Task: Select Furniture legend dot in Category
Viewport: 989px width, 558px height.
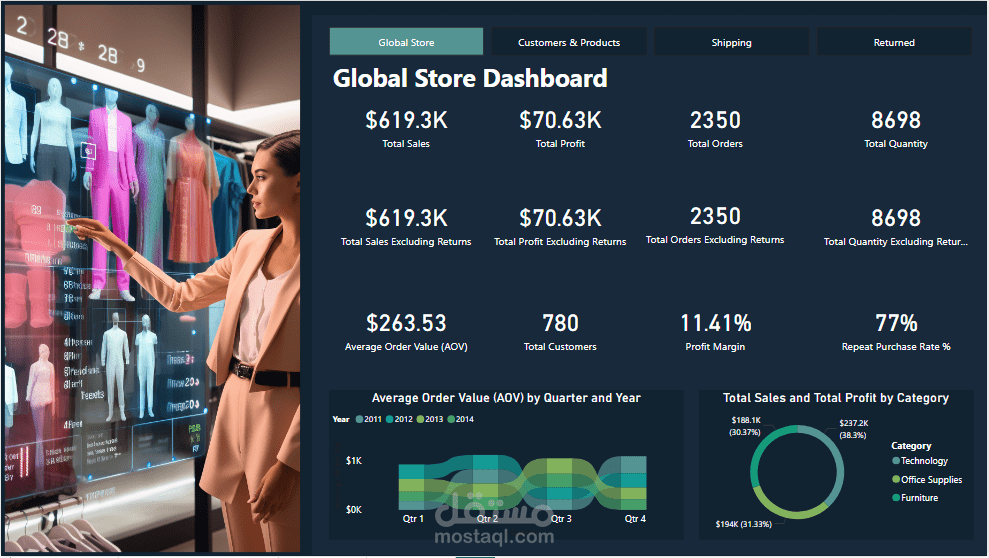Action: point(896,497)
